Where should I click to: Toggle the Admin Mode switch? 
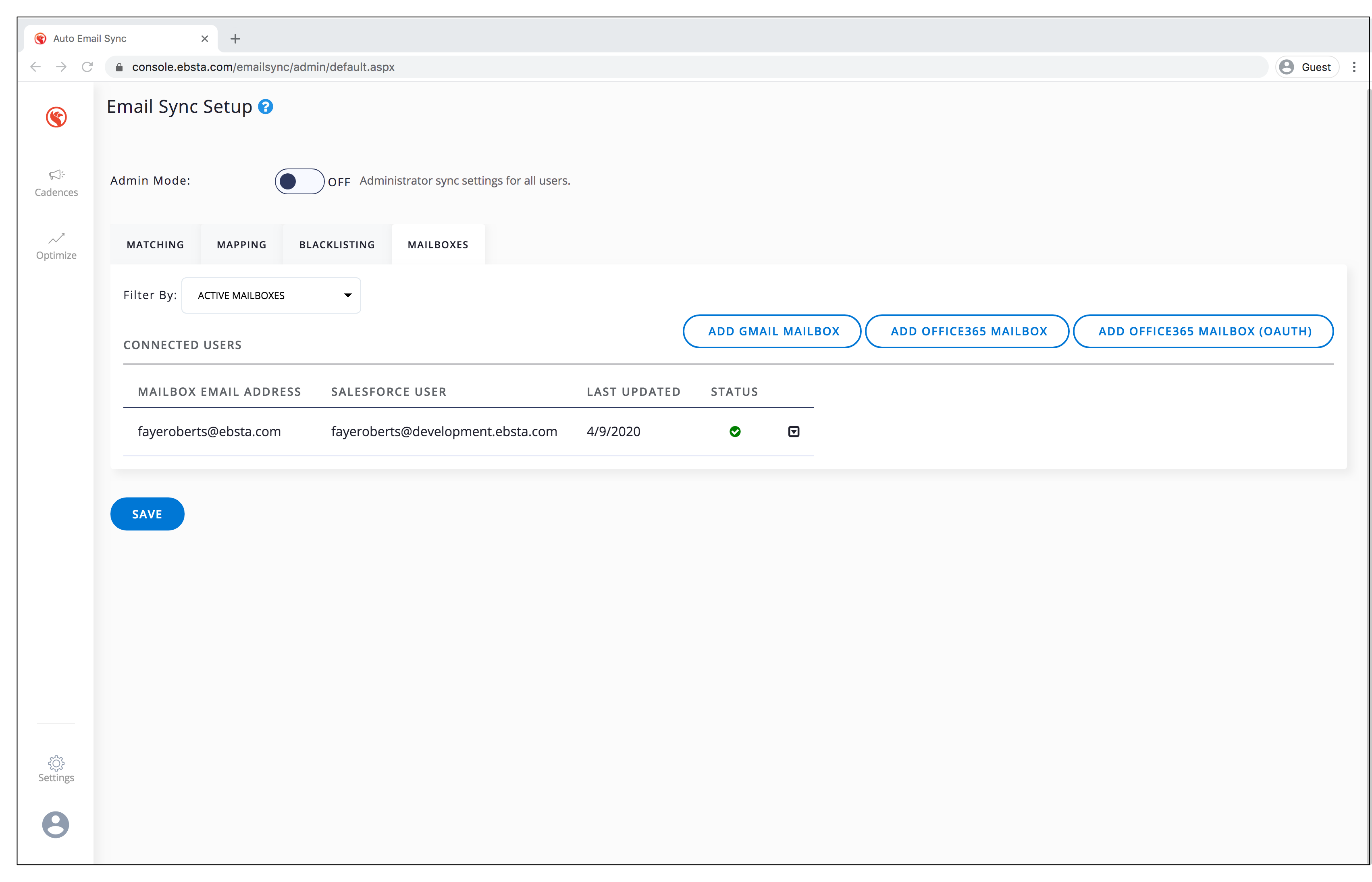pyautogui.click(x=299, y=181)
